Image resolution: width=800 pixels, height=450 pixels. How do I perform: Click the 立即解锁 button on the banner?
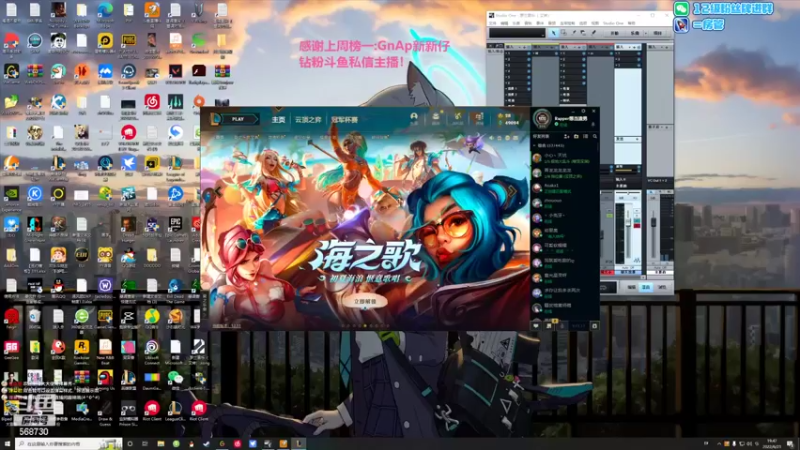click(x=365, y=302)
